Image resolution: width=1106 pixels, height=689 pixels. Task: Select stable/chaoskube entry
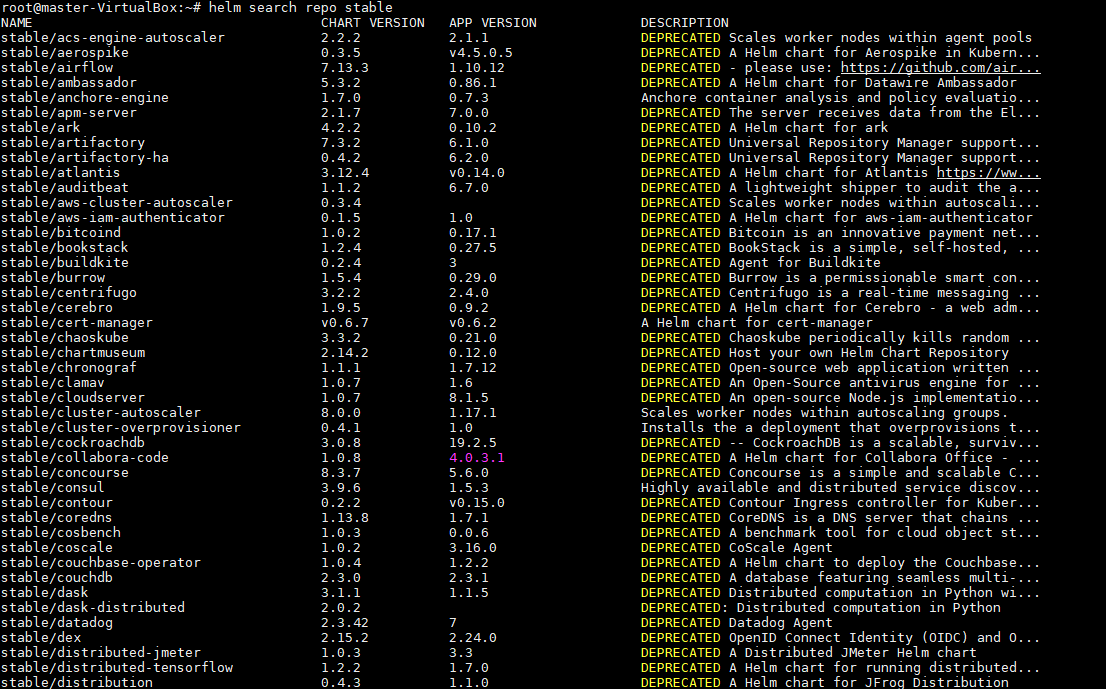click(65, 338)
